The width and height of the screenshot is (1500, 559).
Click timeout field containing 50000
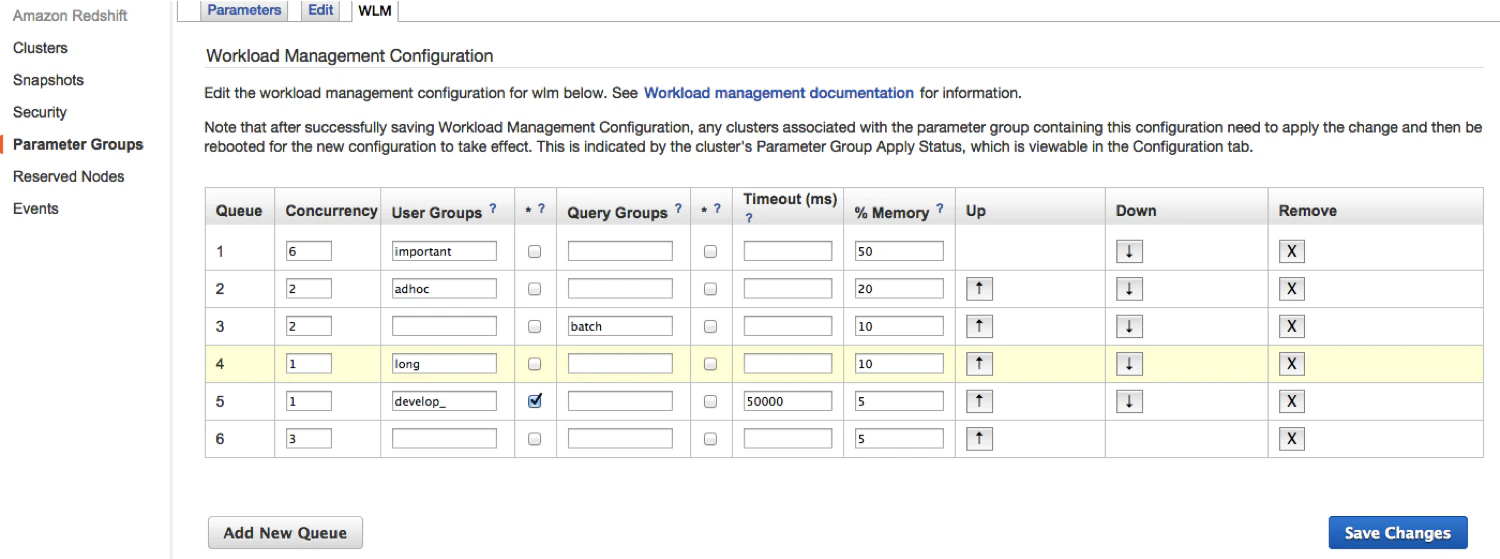[x=788, y=401]
